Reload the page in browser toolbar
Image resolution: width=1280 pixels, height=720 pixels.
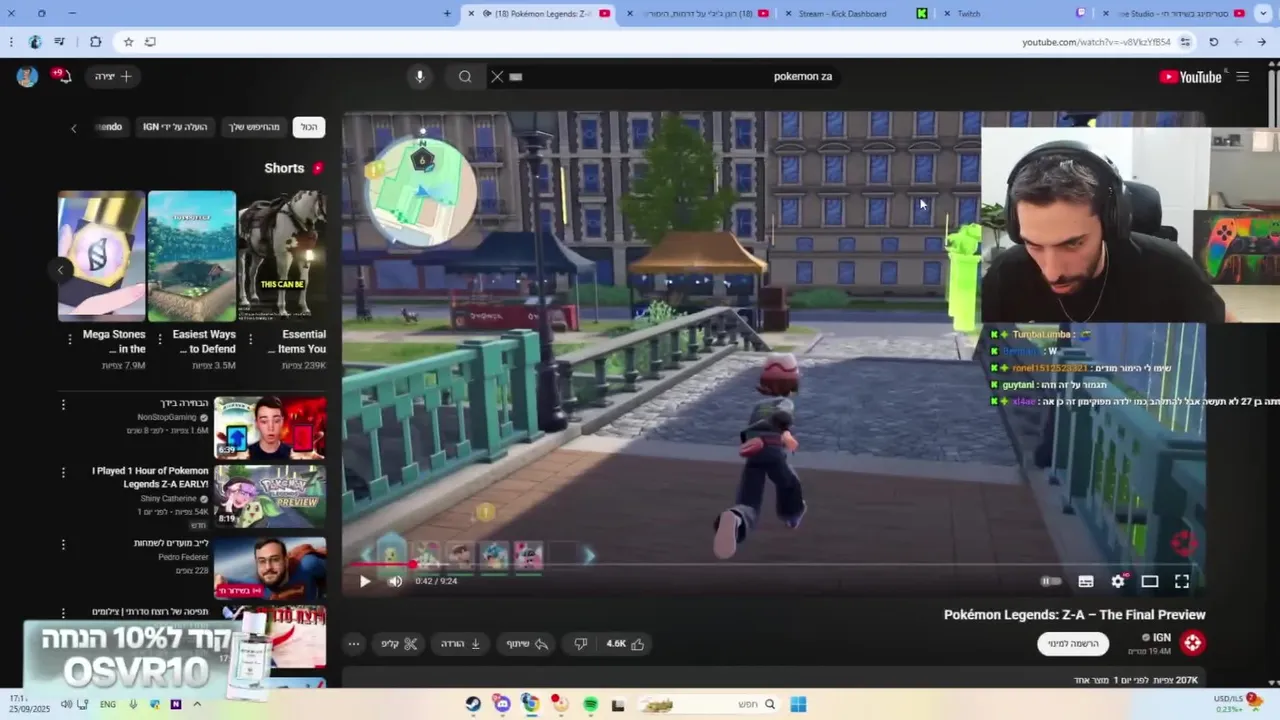click(1214, 42)
